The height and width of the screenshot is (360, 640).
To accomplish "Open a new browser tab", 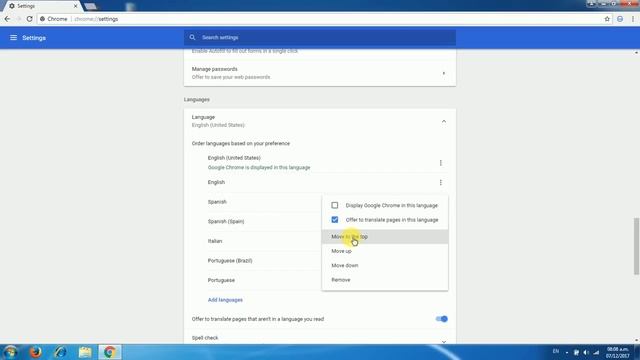I will coord(91,6).
